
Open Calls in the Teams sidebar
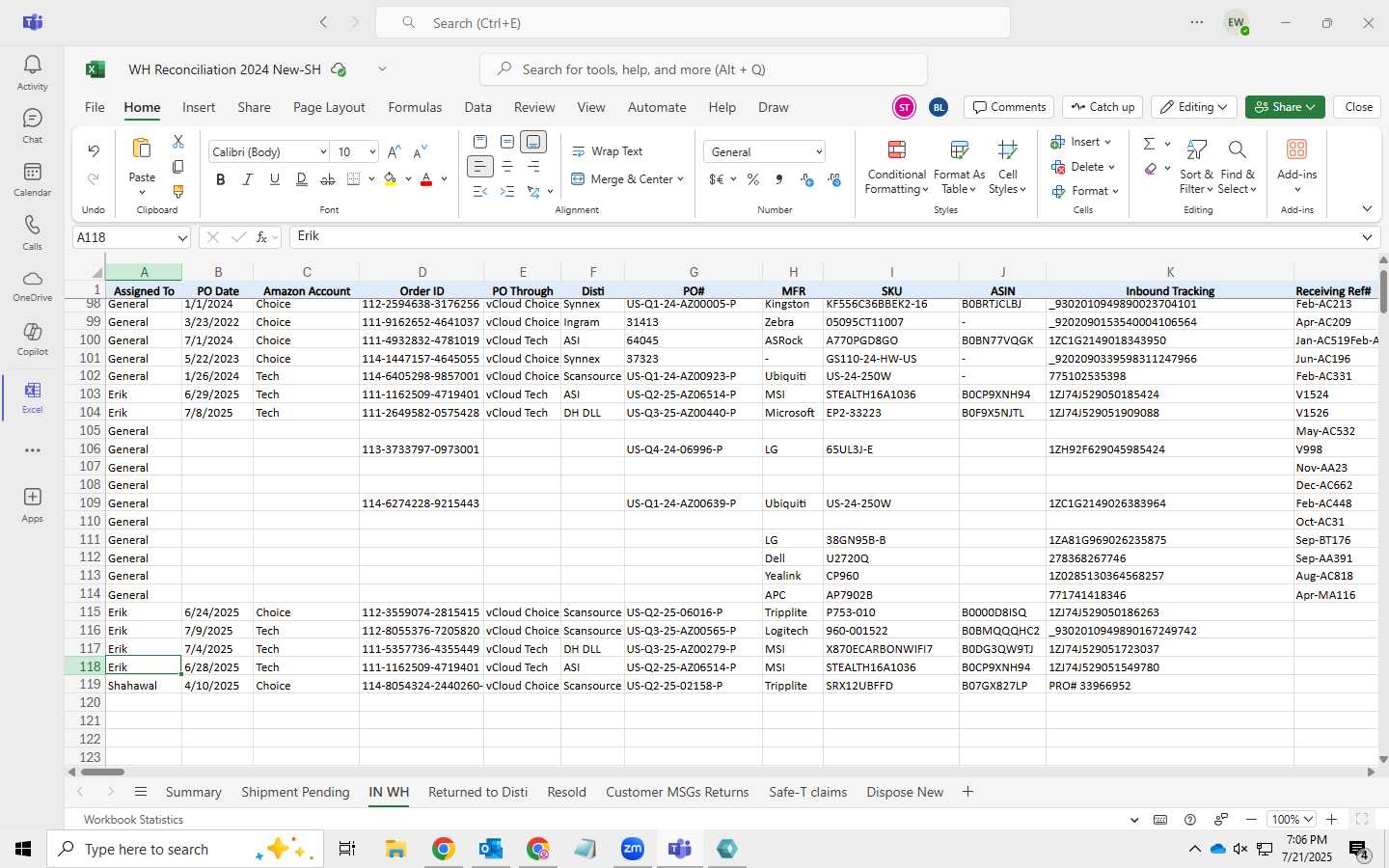tap(32, 231)
